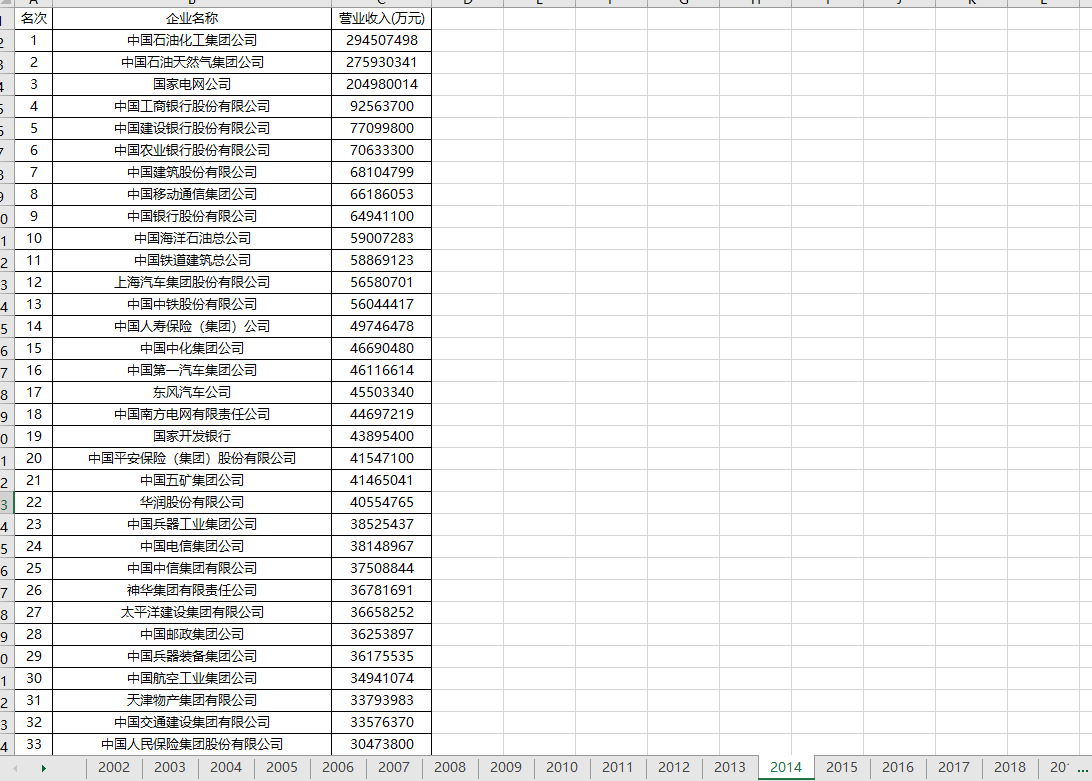
Task: Select revenue value 204980014
Action: [382, 84]
